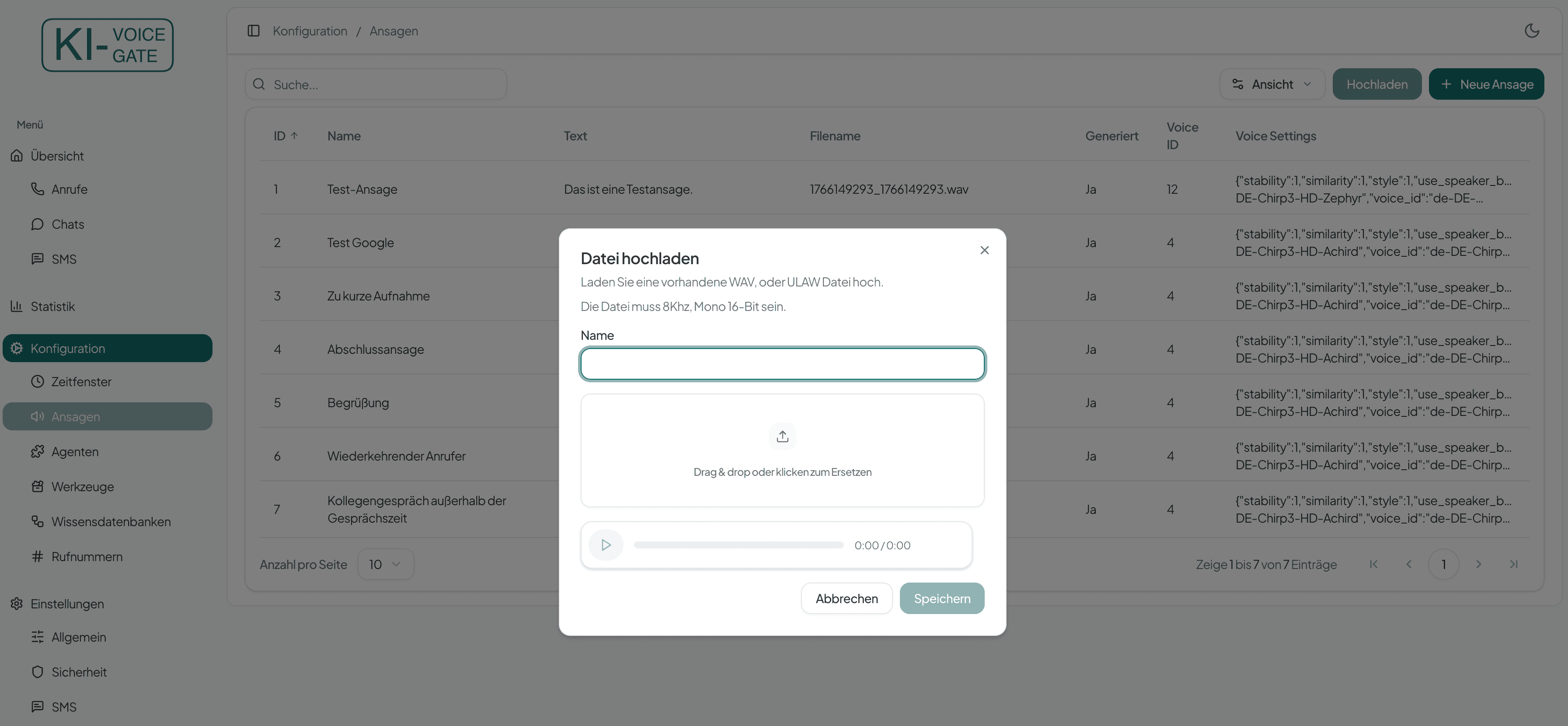Toggle dark mode moon icon

coord(1531,31)
